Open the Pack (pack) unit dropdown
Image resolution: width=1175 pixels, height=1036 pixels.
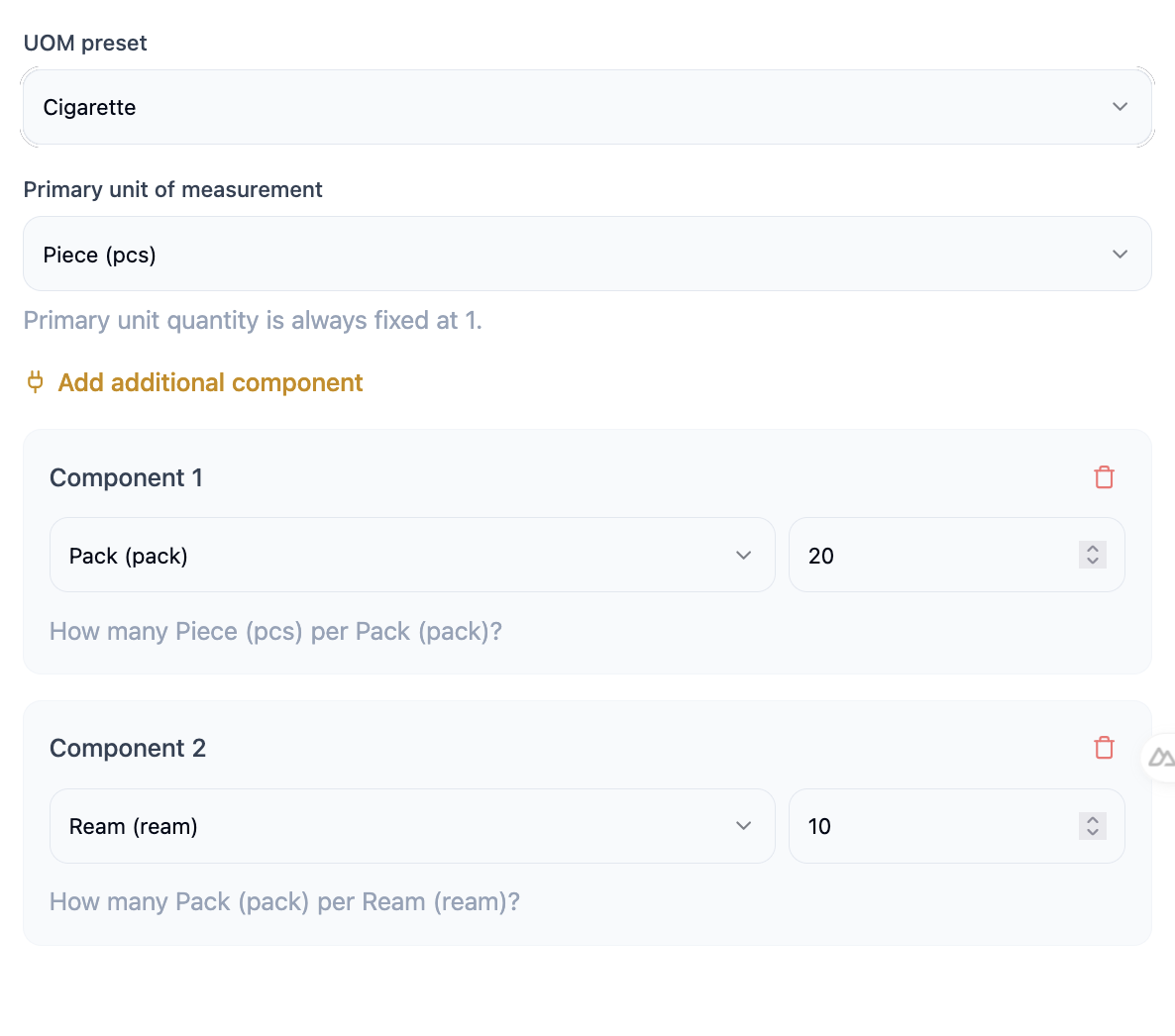point(396,556)
